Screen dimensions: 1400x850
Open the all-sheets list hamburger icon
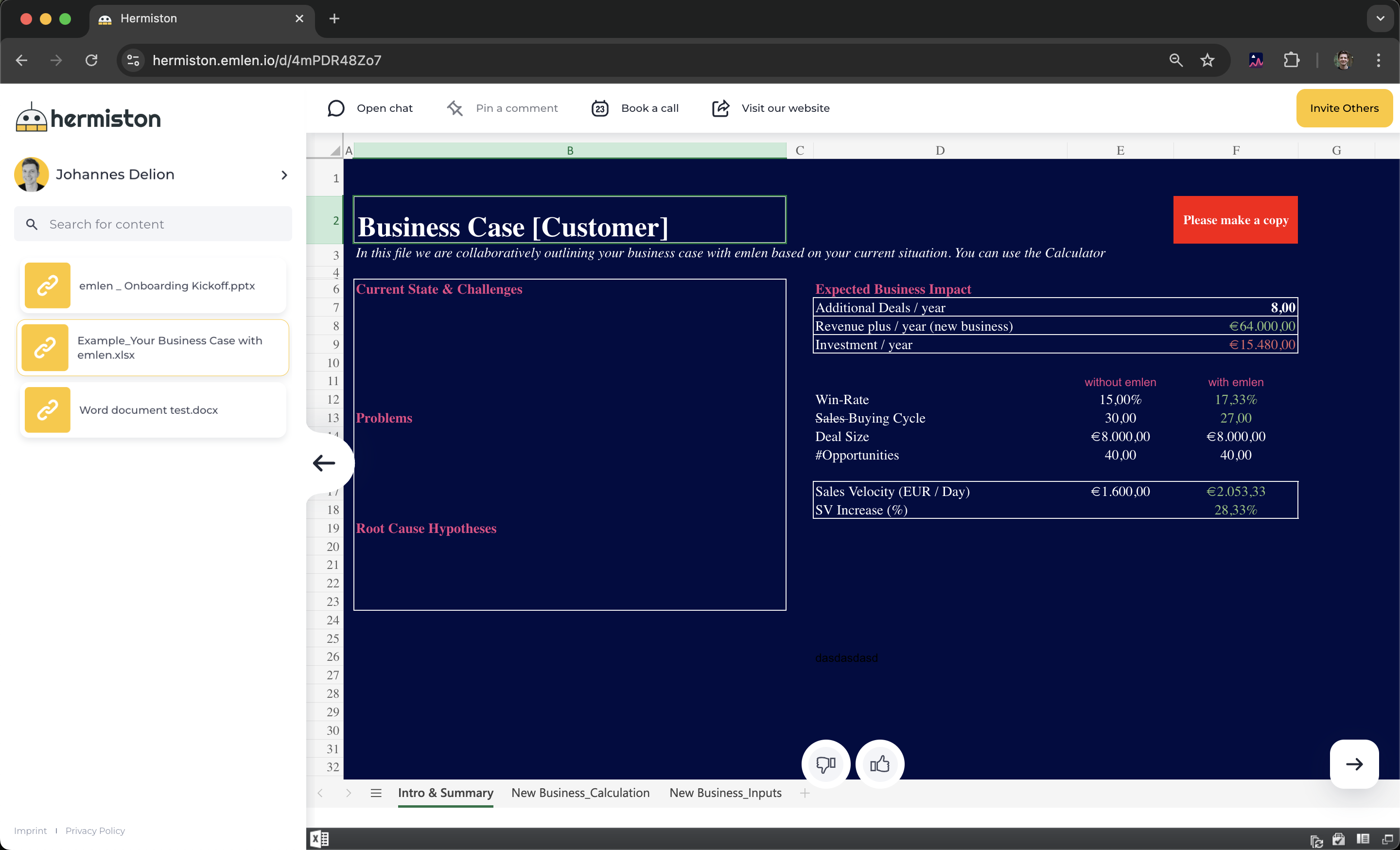pyautogui.click(x=376, y=793)
